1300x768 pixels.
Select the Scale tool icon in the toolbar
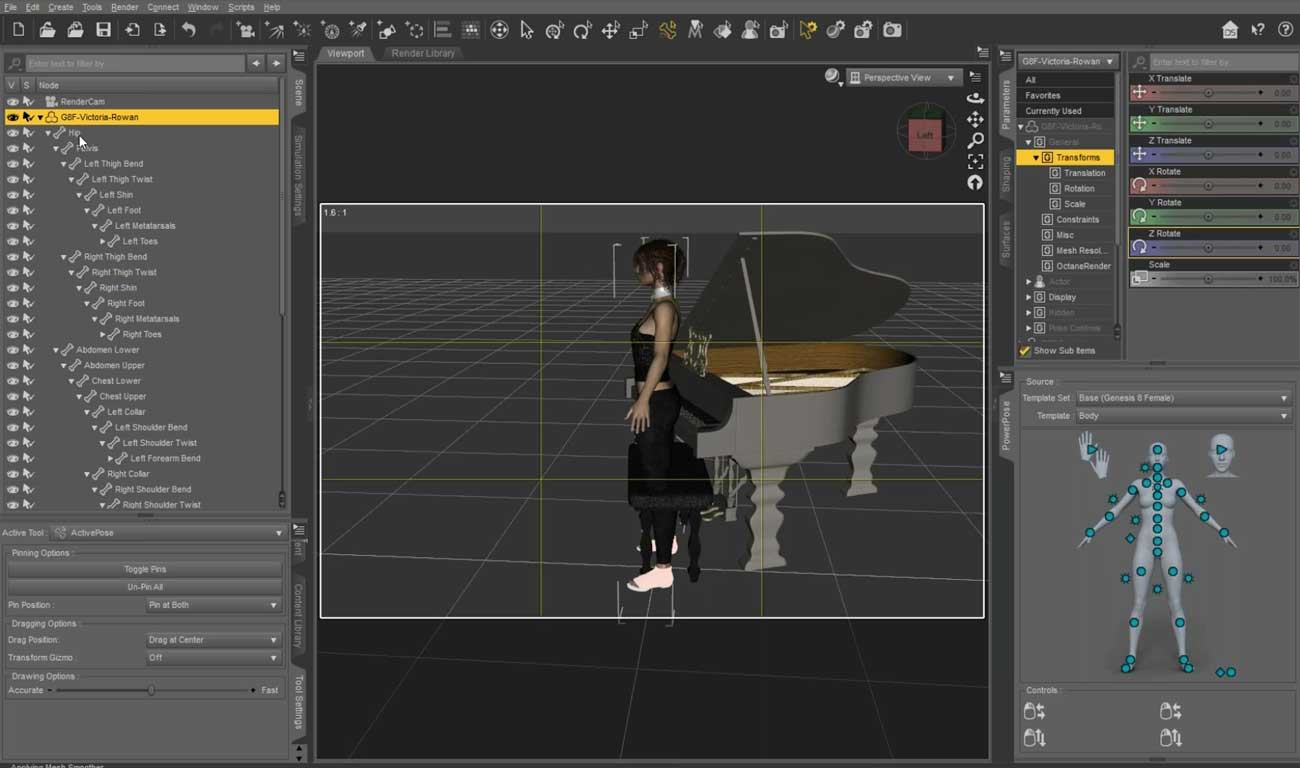click(637, 30)
